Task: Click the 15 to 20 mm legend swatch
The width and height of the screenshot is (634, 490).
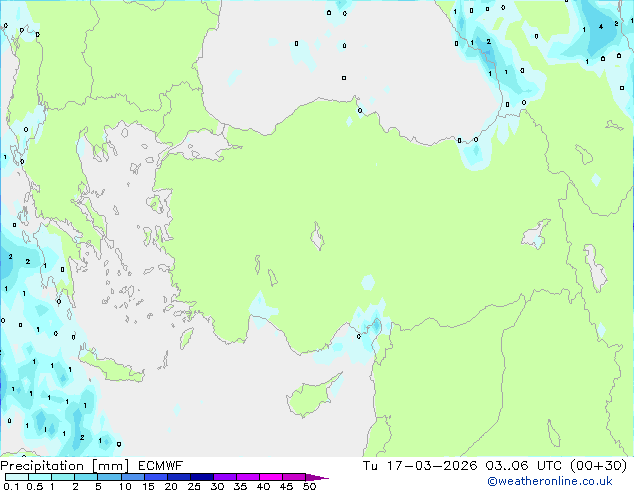Action: click(x=155, y=477)
